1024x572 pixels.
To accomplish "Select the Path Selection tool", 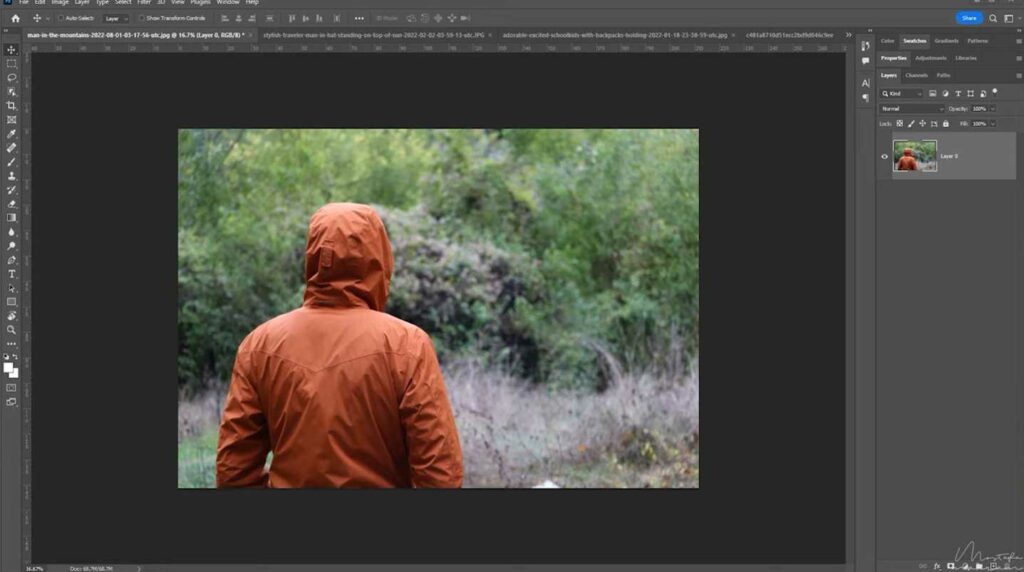I will (x=11, y=288).
